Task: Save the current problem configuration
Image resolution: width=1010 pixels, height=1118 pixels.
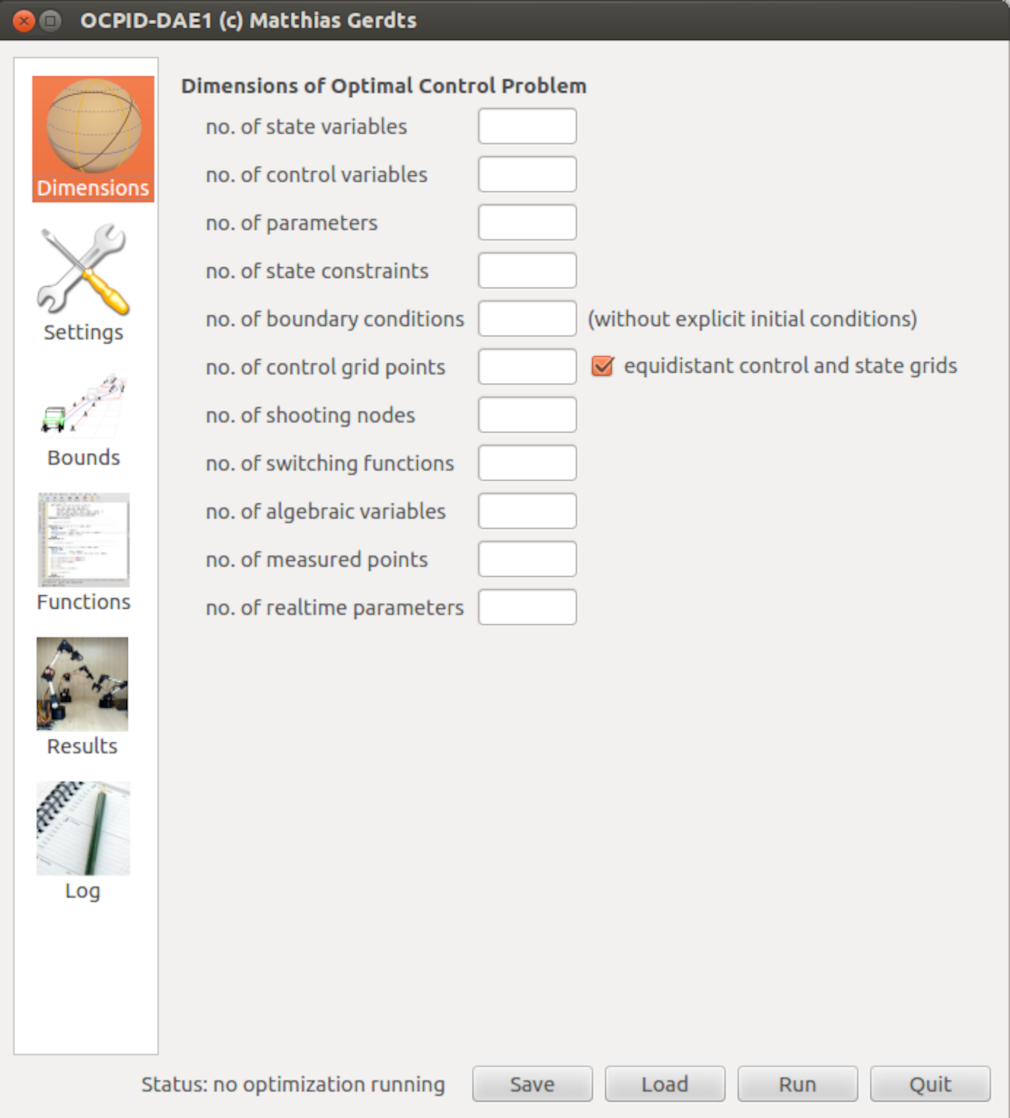Action: pyautogui.click(x=532, y=1084)
